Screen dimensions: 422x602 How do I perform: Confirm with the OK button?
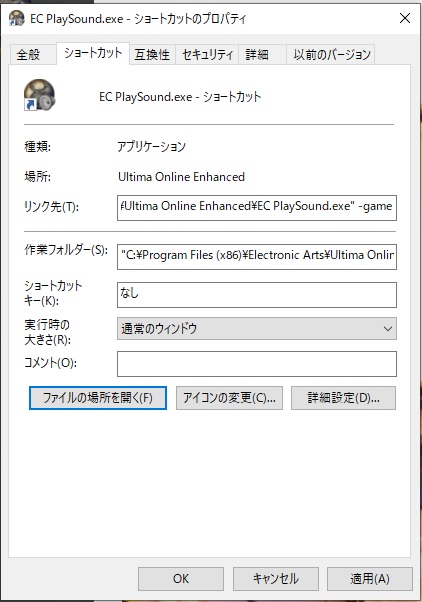click(x=181, y=579)
